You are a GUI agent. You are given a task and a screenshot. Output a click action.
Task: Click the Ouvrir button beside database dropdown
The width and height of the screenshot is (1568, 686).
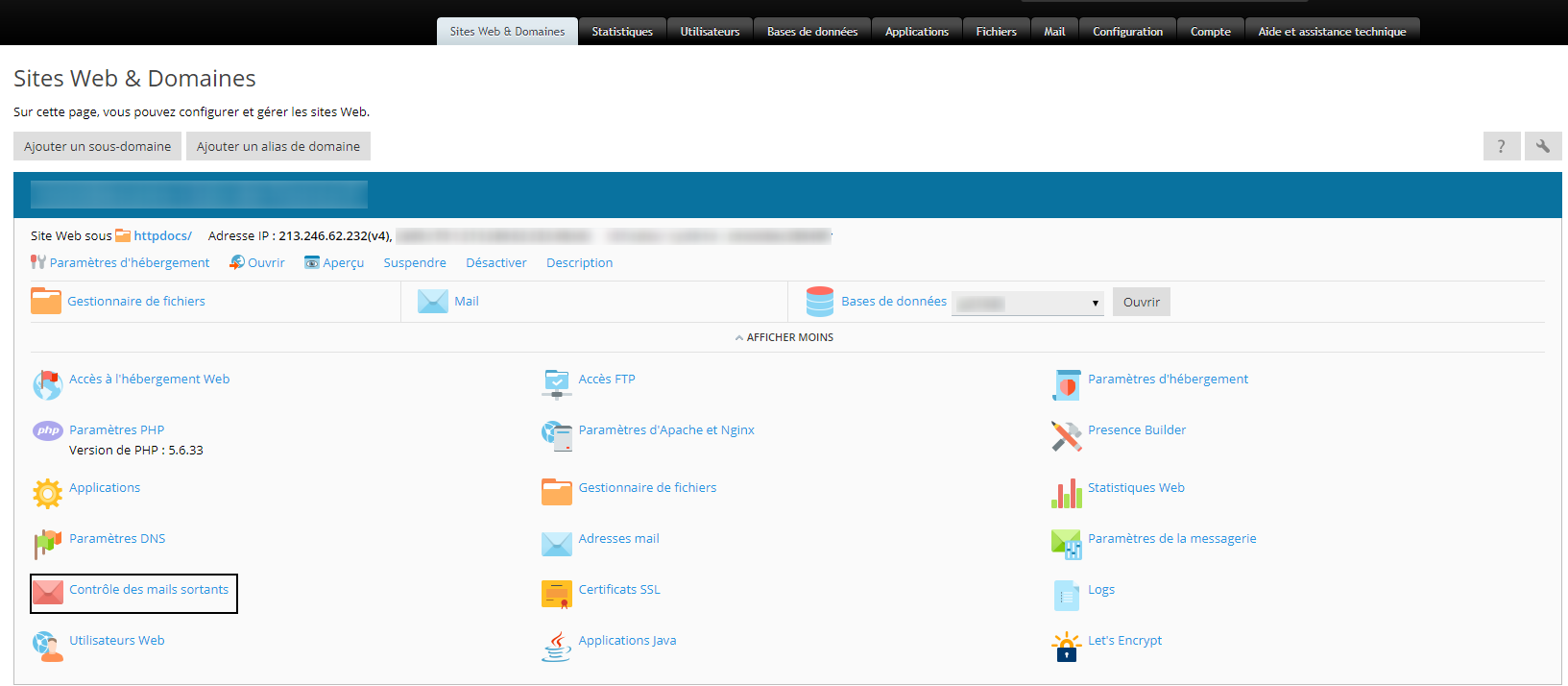click(x=1142, y=302)
